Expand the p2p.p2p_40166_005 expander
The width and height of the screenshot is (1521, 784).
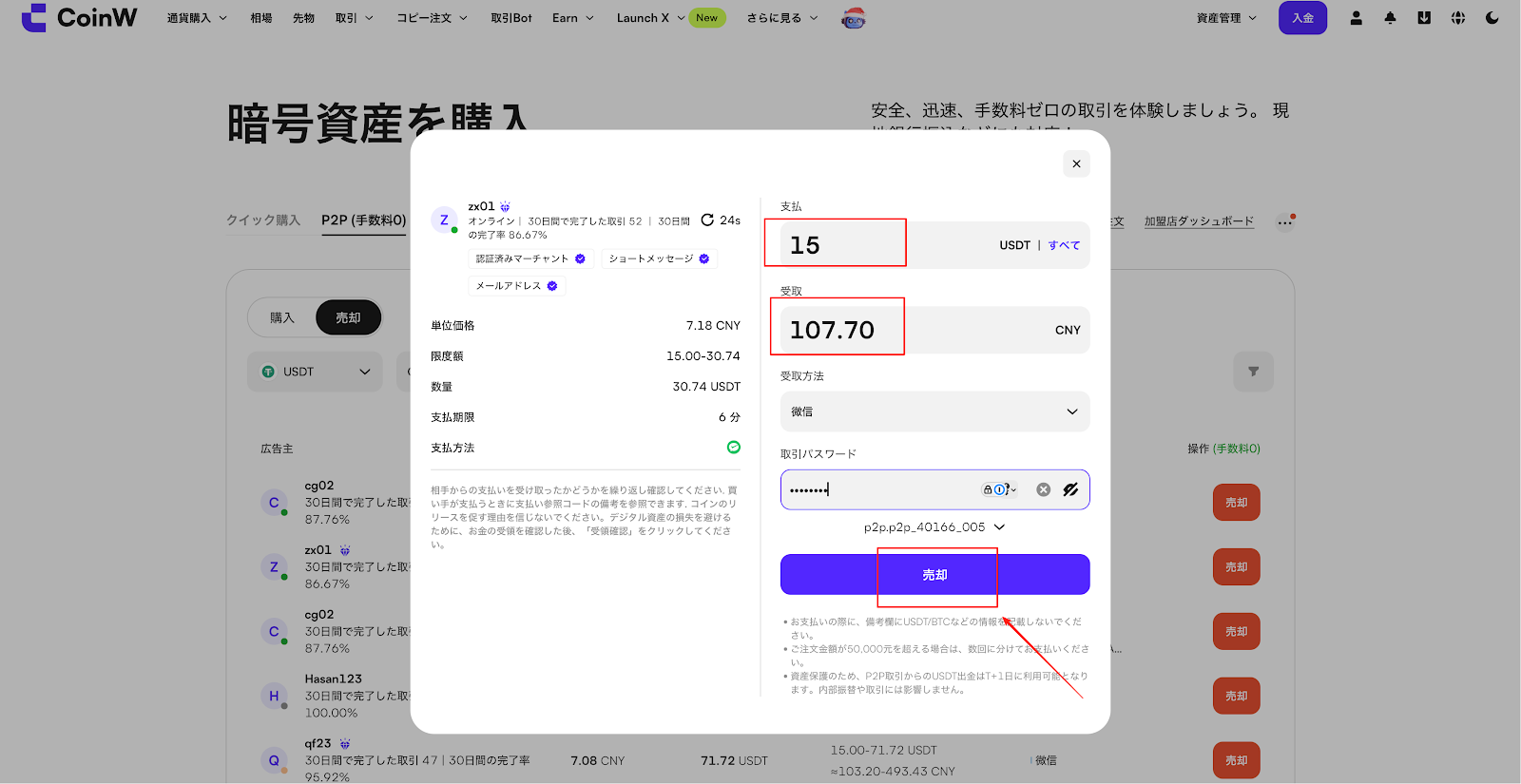[x=934, y=527]
